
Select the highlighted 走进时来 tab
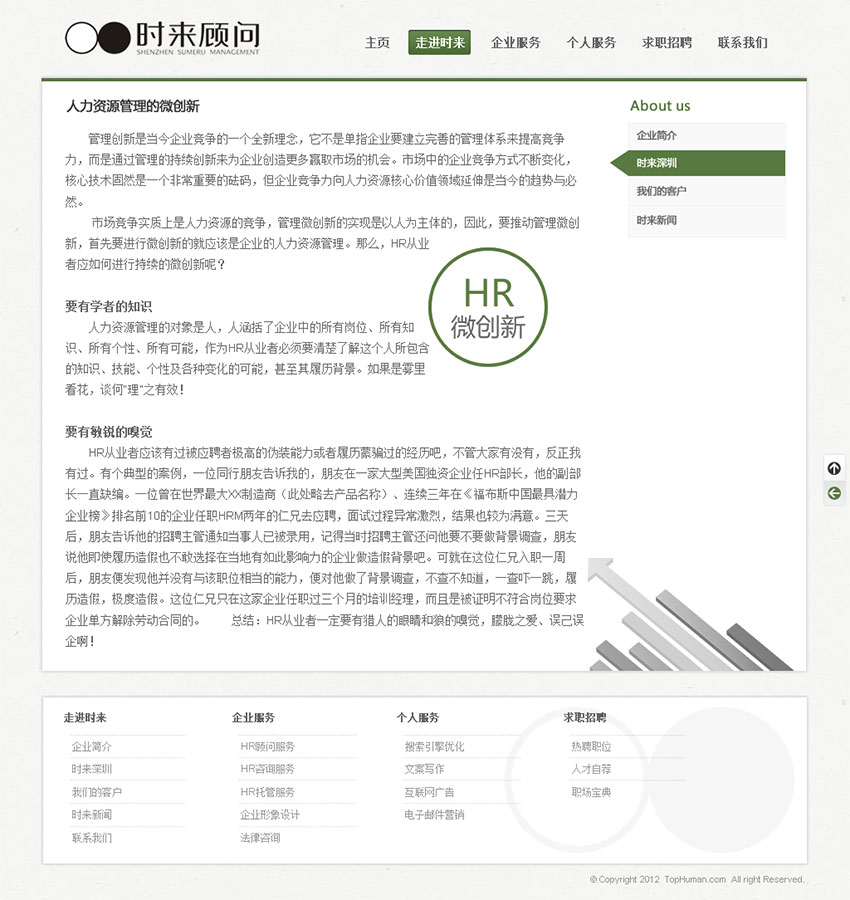439,43
